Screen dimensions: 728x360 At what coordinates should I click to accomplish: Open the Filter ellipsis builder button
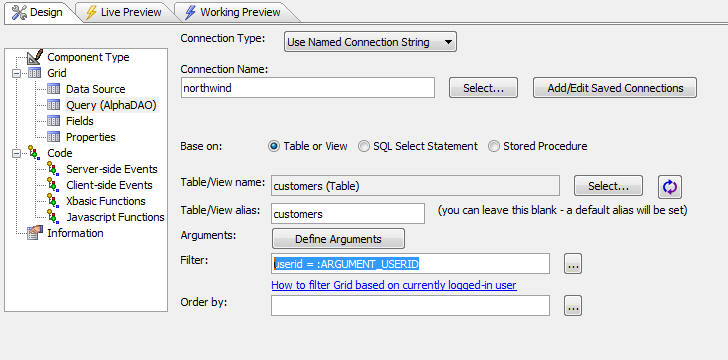click(x=573, y=264)
